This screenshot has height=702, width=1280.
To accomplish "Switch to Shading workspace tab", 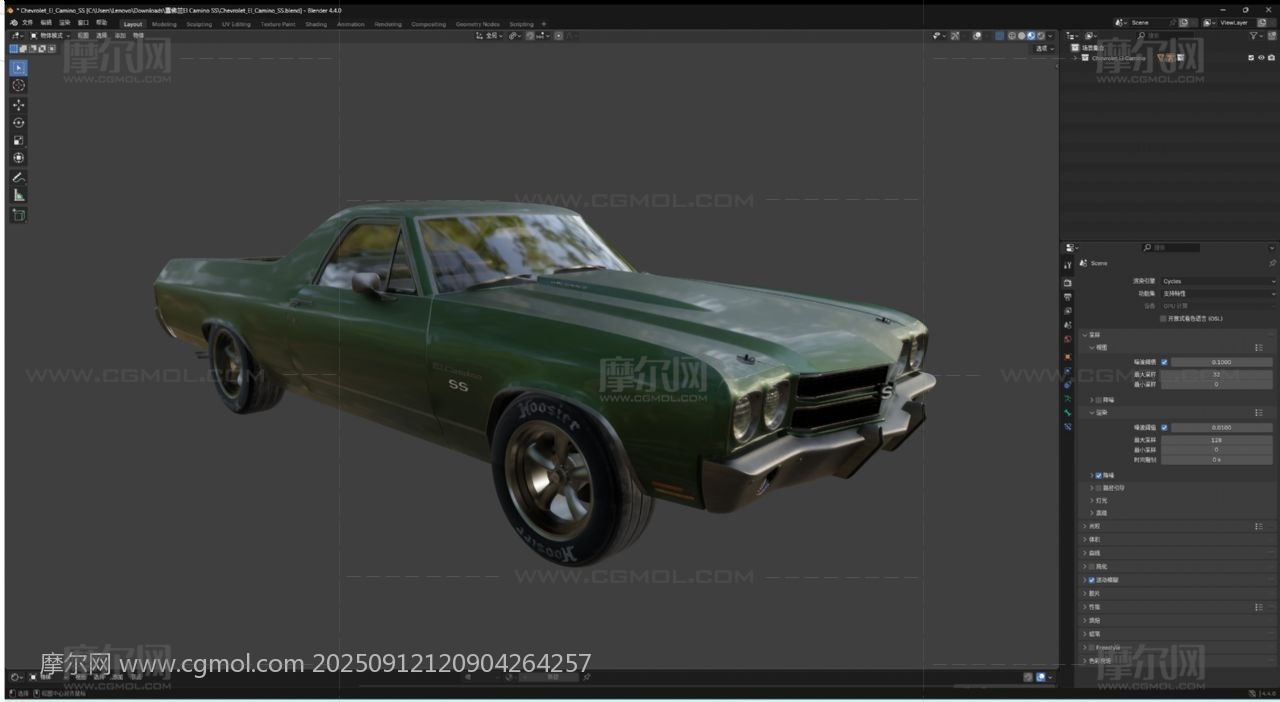I will [316, 24].
